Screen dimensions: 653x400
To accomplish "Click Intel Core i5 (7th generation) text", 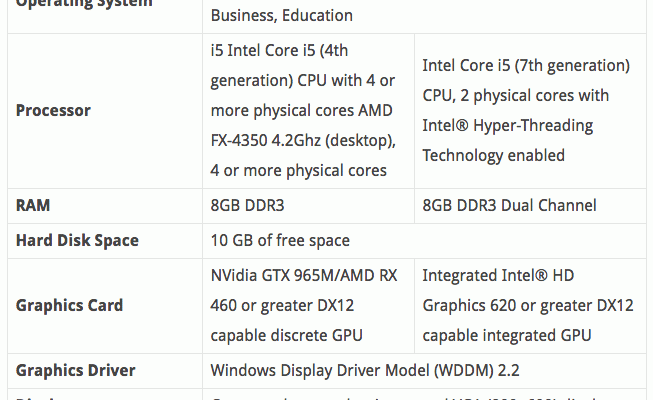I will click(x=526, y=65).
